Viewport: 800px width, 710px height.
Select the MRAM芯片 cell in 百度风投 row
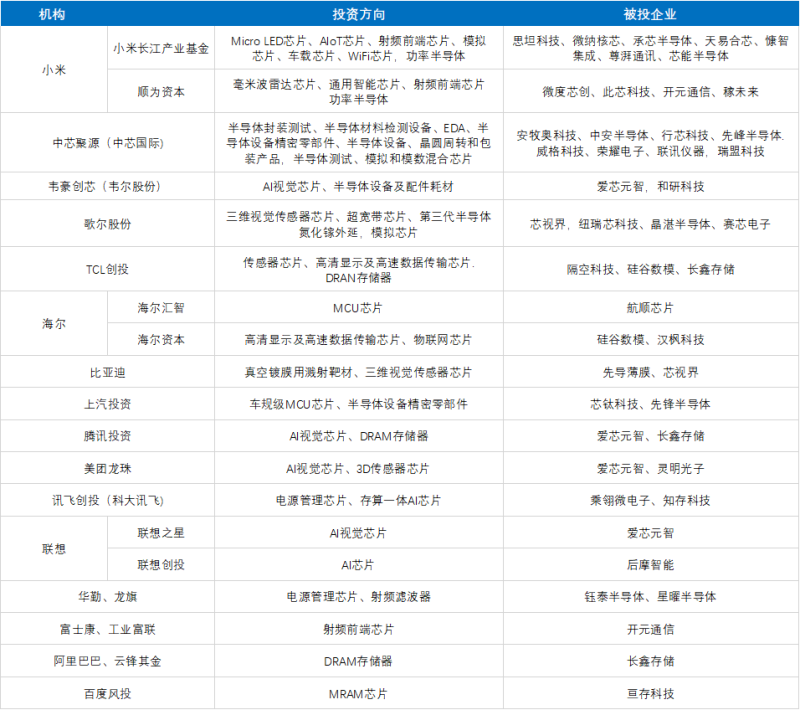click(x=358, y=693)
